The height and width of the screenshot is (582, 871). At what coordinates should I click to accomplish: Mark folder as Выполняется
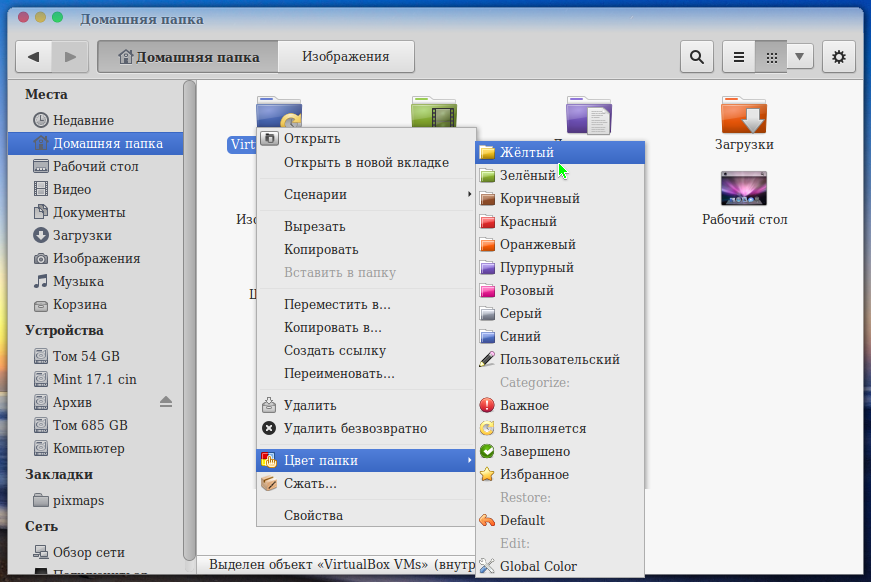point(560,429)
